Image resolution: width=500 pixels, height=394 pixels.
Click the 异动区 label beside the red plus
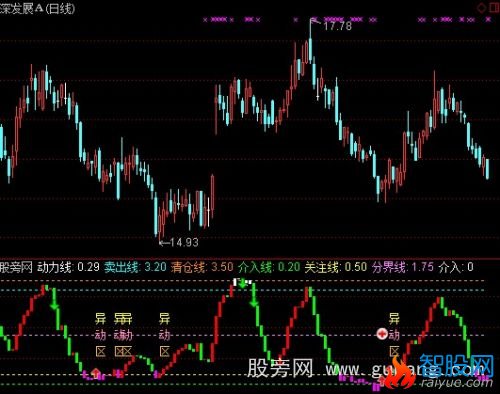pos(394,335)
